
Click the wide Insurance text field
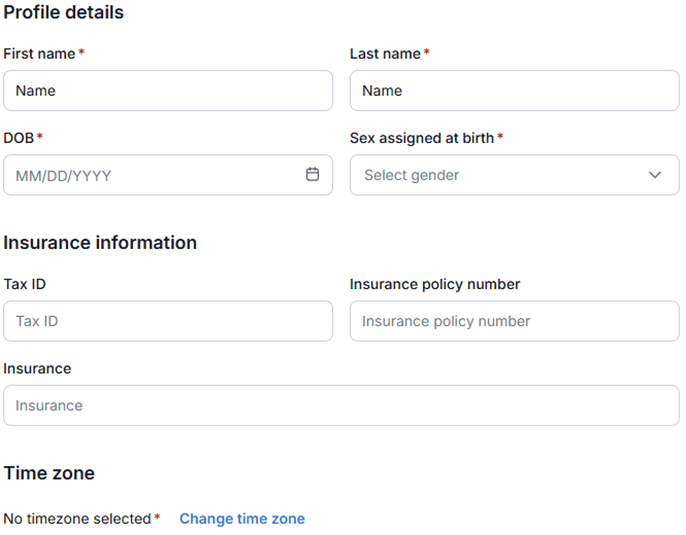(x=341, y=405)
